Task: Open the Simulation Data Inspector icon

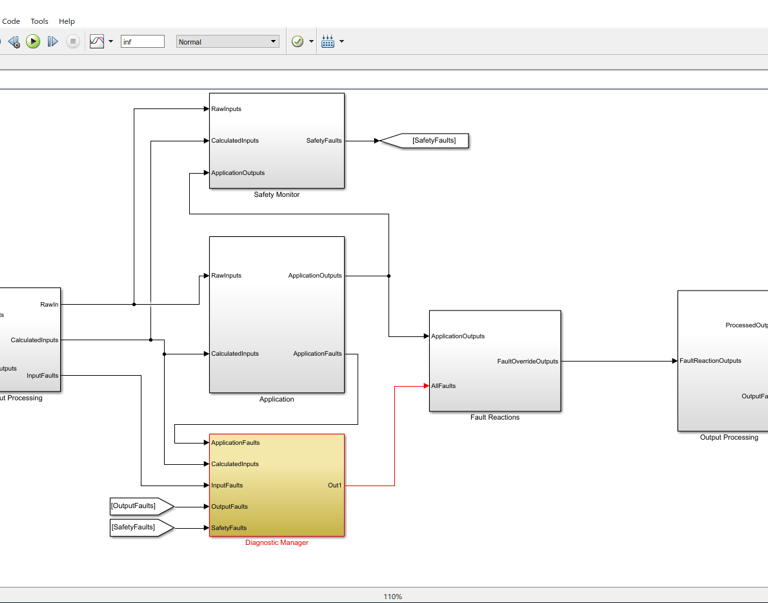Action: 96,42
